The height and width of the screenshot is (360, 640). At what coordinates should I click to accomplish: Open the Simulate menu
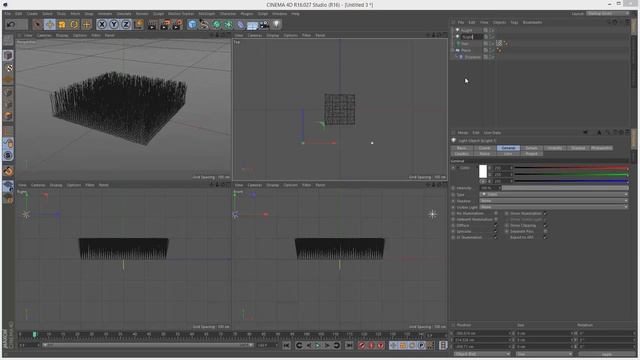124,13
